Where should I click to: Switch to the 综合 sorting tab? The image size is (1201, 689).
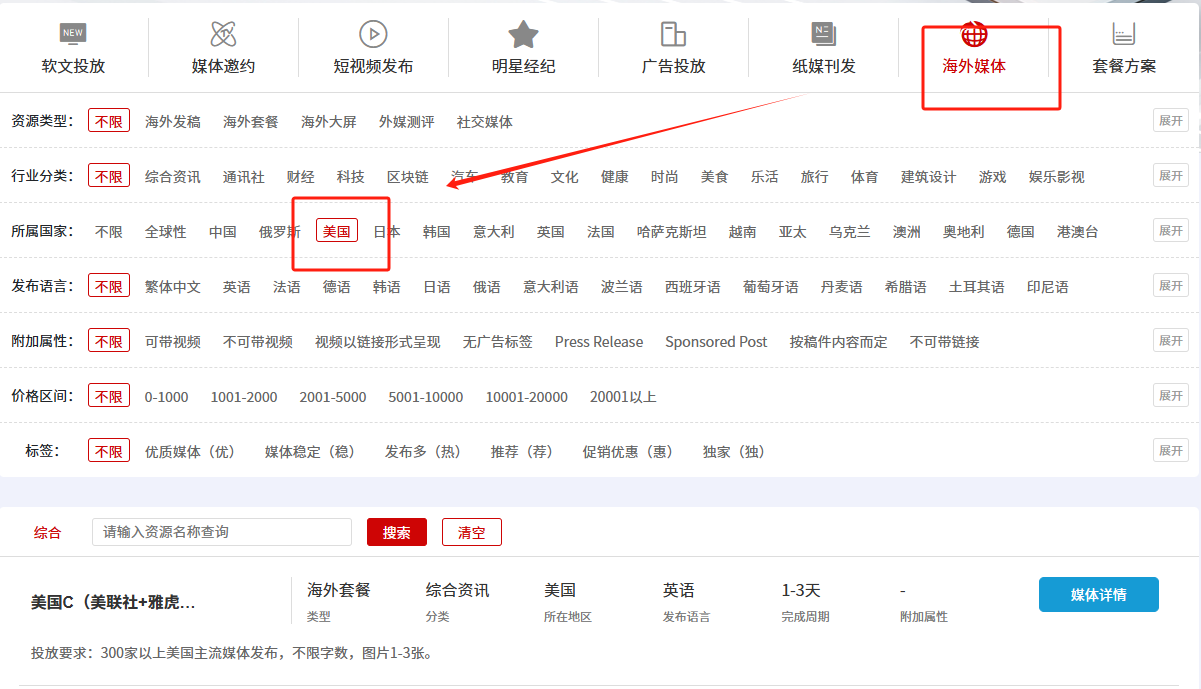(x=48, y=533)
